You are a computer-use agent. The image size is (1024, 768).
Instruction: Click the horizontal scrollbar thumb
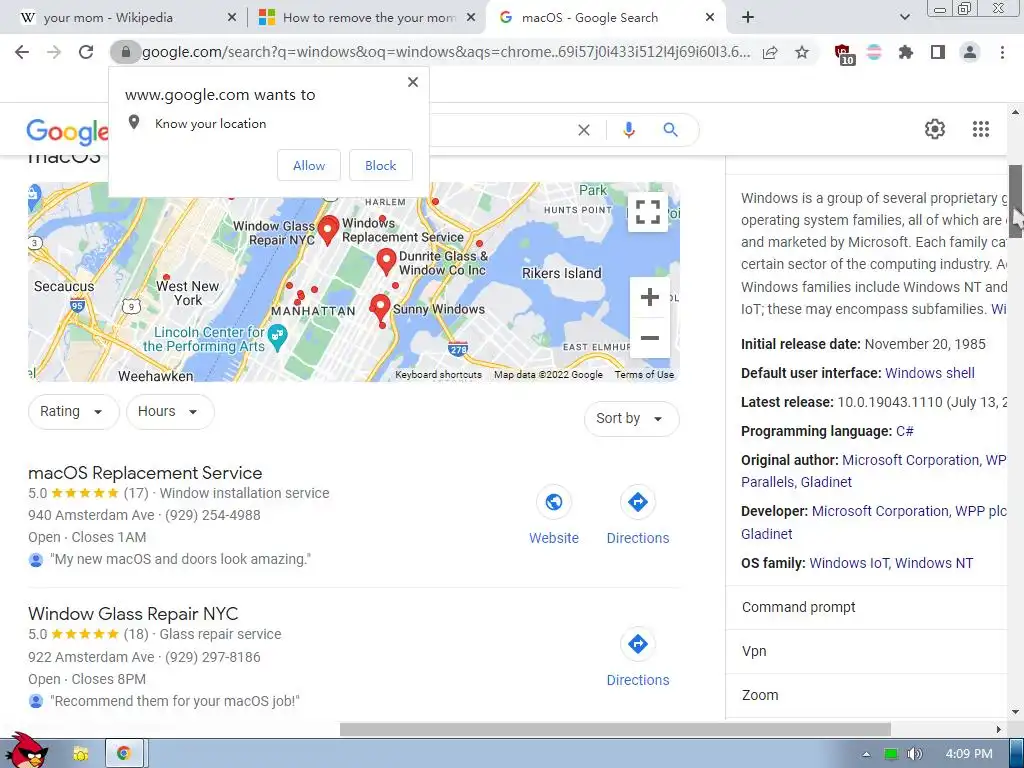tap(615, 729)
